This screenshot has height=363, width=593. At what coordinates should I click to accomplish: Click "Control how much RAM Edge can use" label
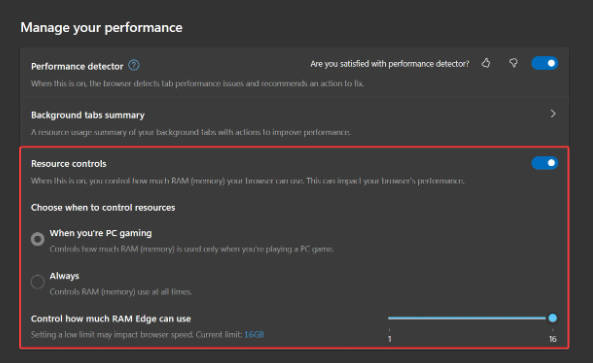(x=111, y=319)
